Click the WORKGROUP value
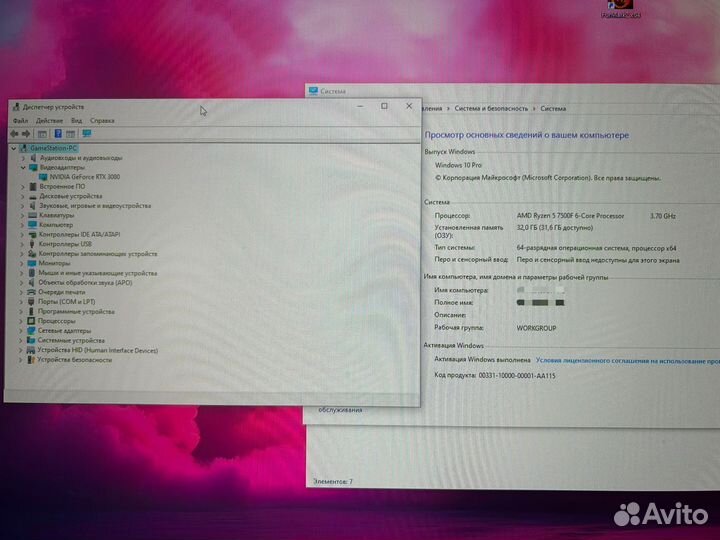 click(x=536, y=328)
